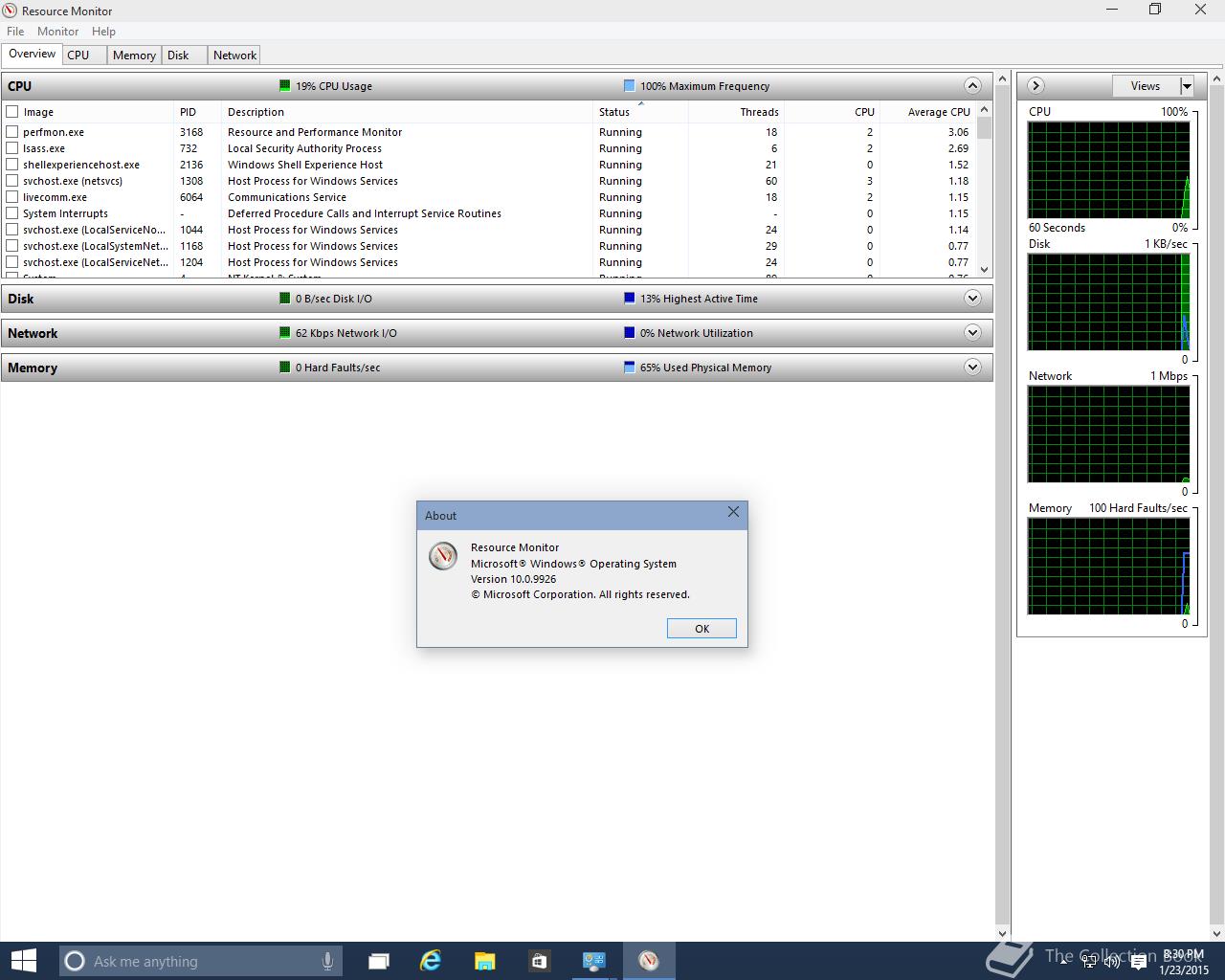Open the File menu
Screen dimensions: 1225x980
click(x=15, y=31)
